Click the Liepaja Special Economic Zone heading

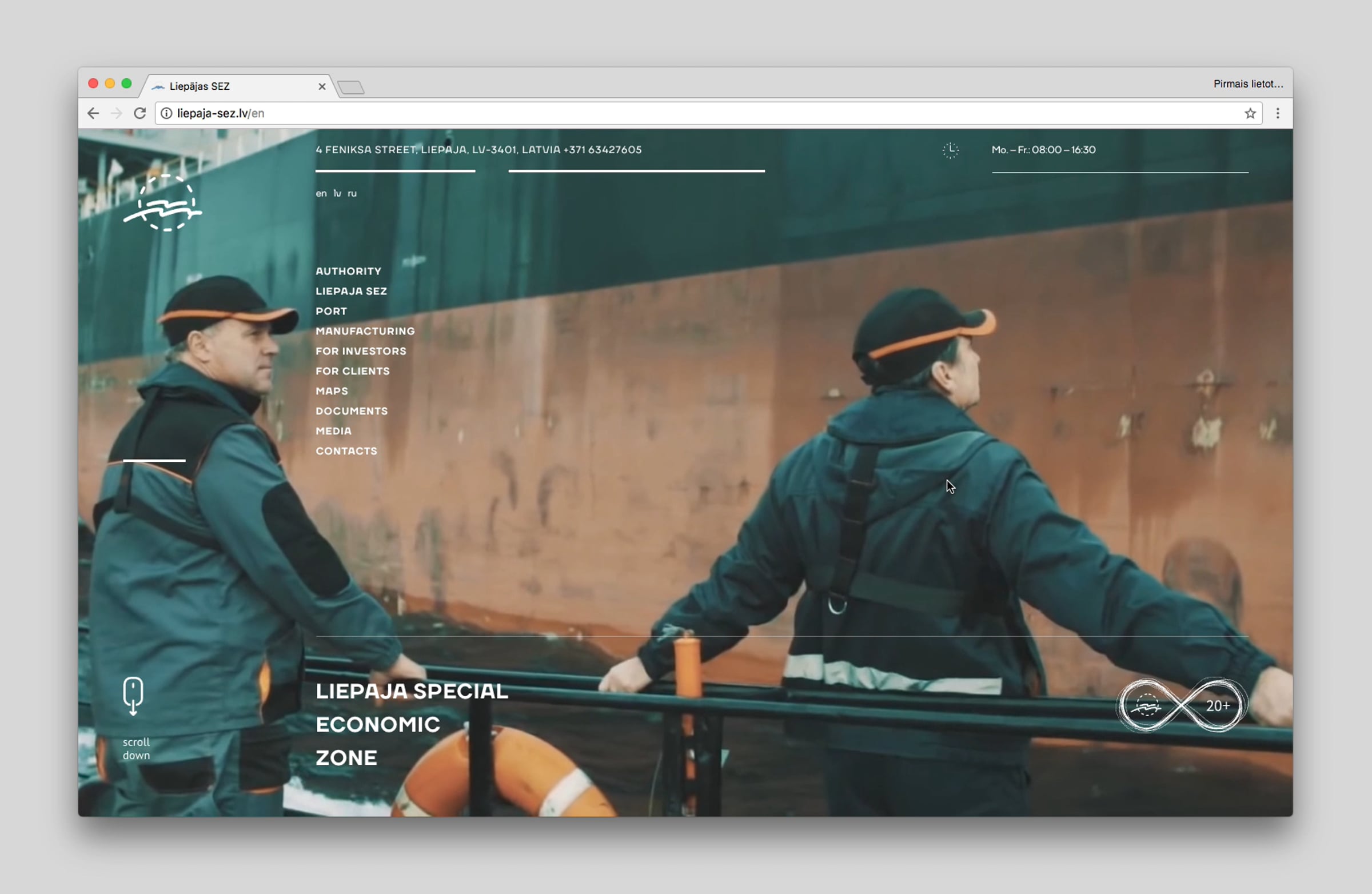coord(412,725)
